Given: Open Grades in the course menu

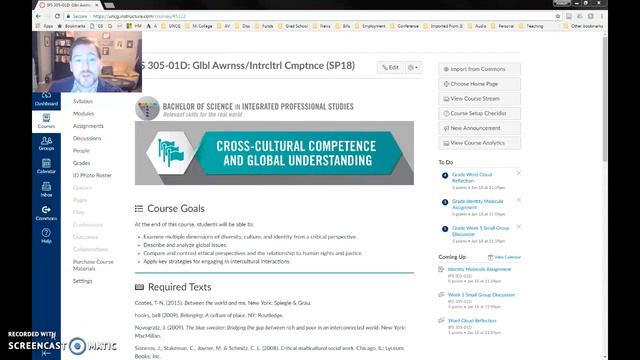Looking at the screenshot, I should pyautogui.click(x=82, y=163).
